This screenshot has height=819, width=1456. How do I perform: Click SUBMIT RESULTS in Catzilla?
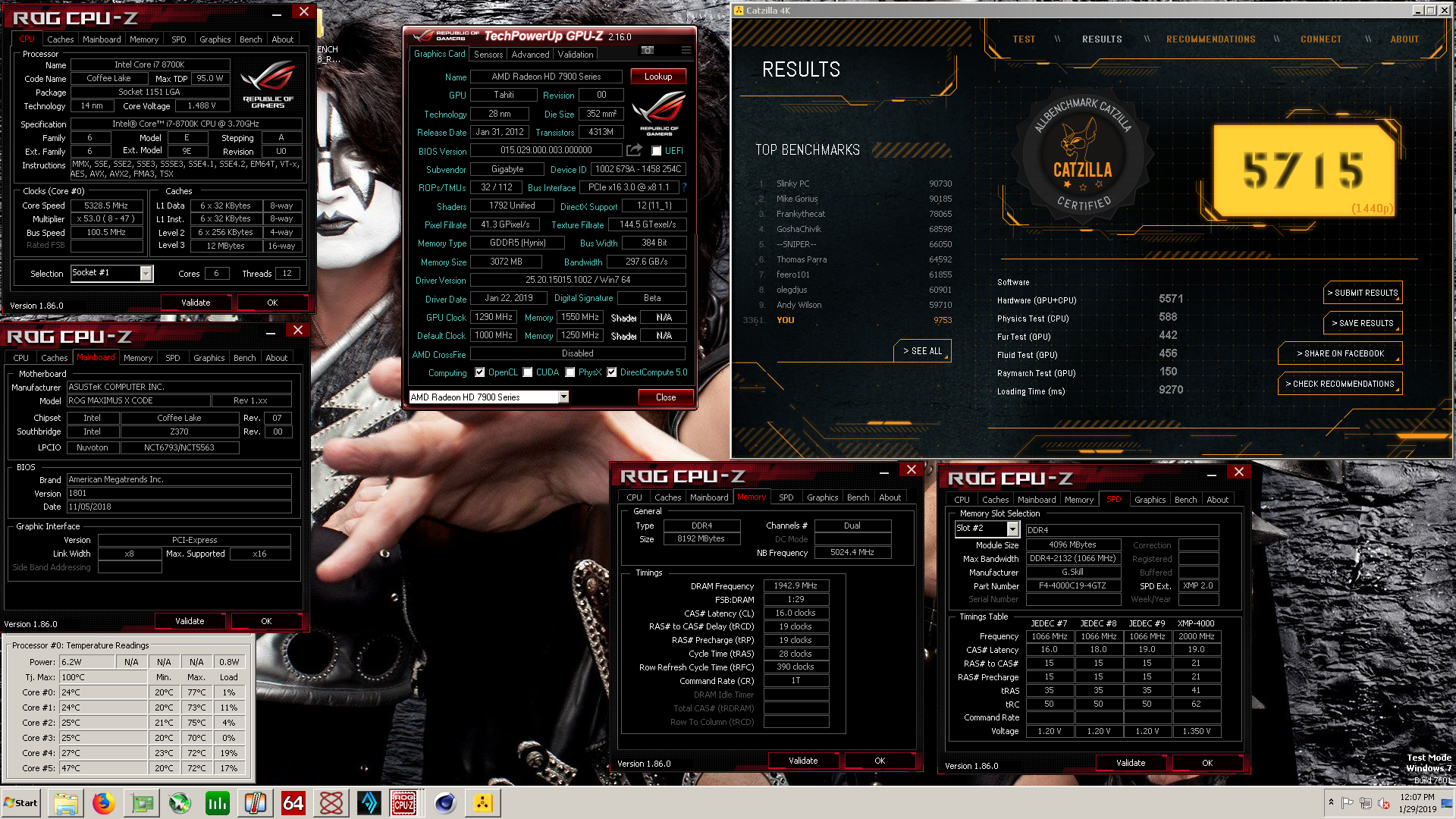click(x=1363, y=293)
